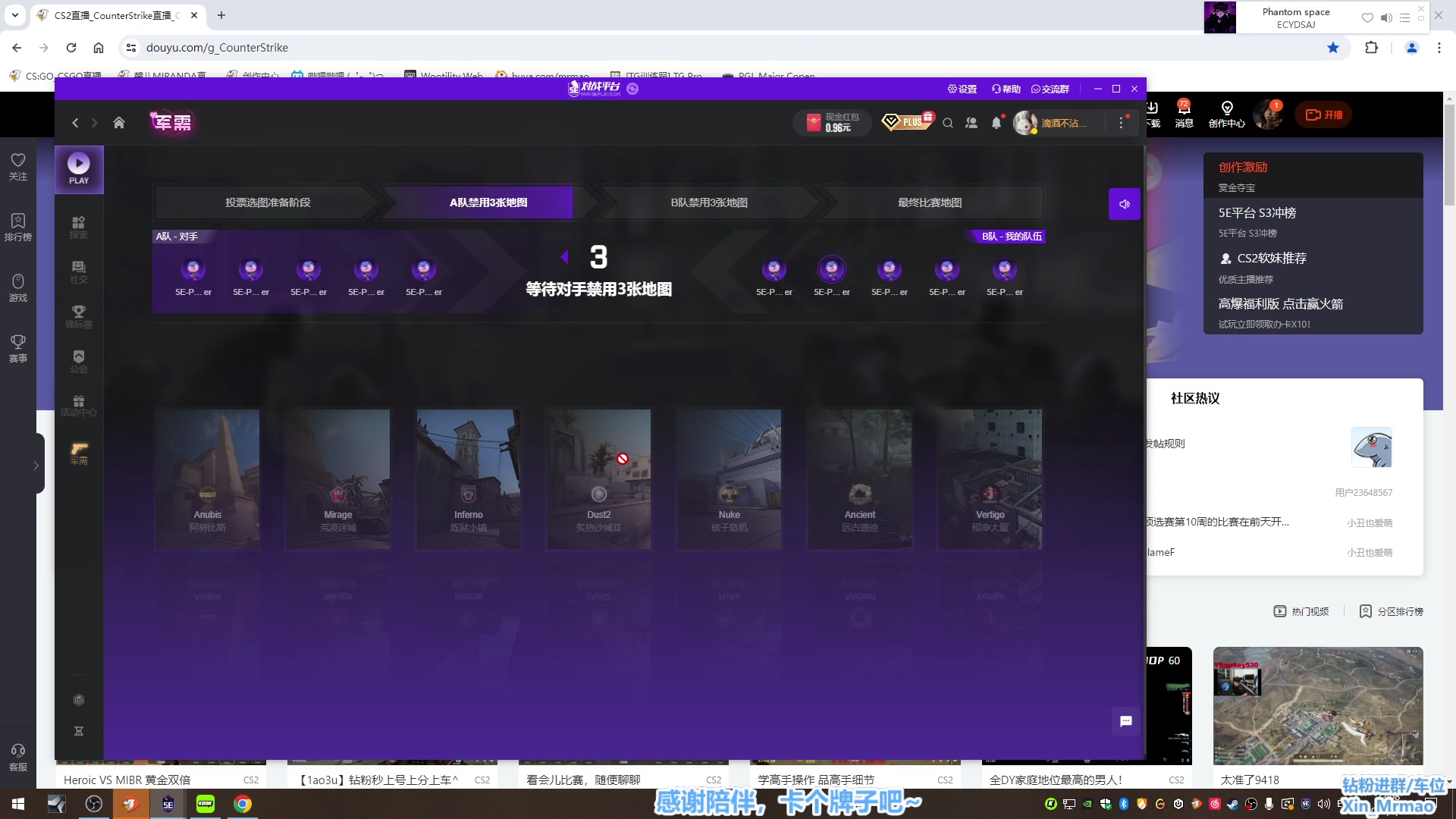Open 帮助 help in 5E title bar
Viewport: 1456px width, 819px height.
[x=1006, y=89]
